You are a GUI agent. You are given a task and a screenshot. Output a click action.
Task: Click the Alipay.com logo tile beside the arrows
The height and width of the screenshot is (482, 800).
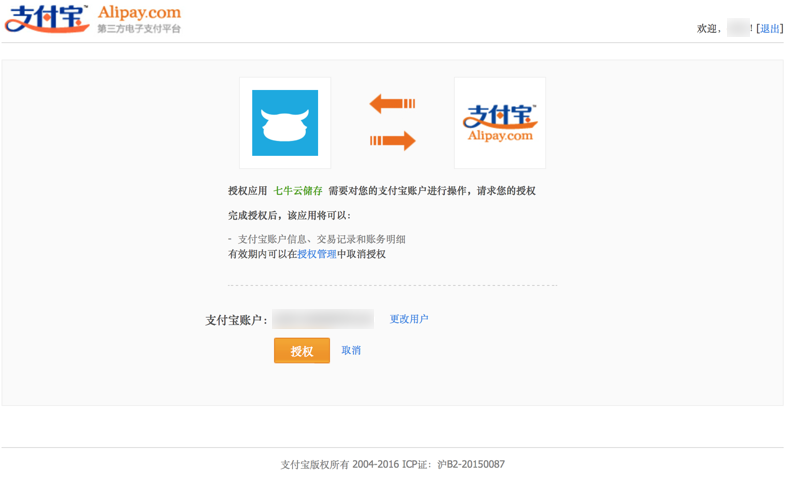tap(500, 123)
